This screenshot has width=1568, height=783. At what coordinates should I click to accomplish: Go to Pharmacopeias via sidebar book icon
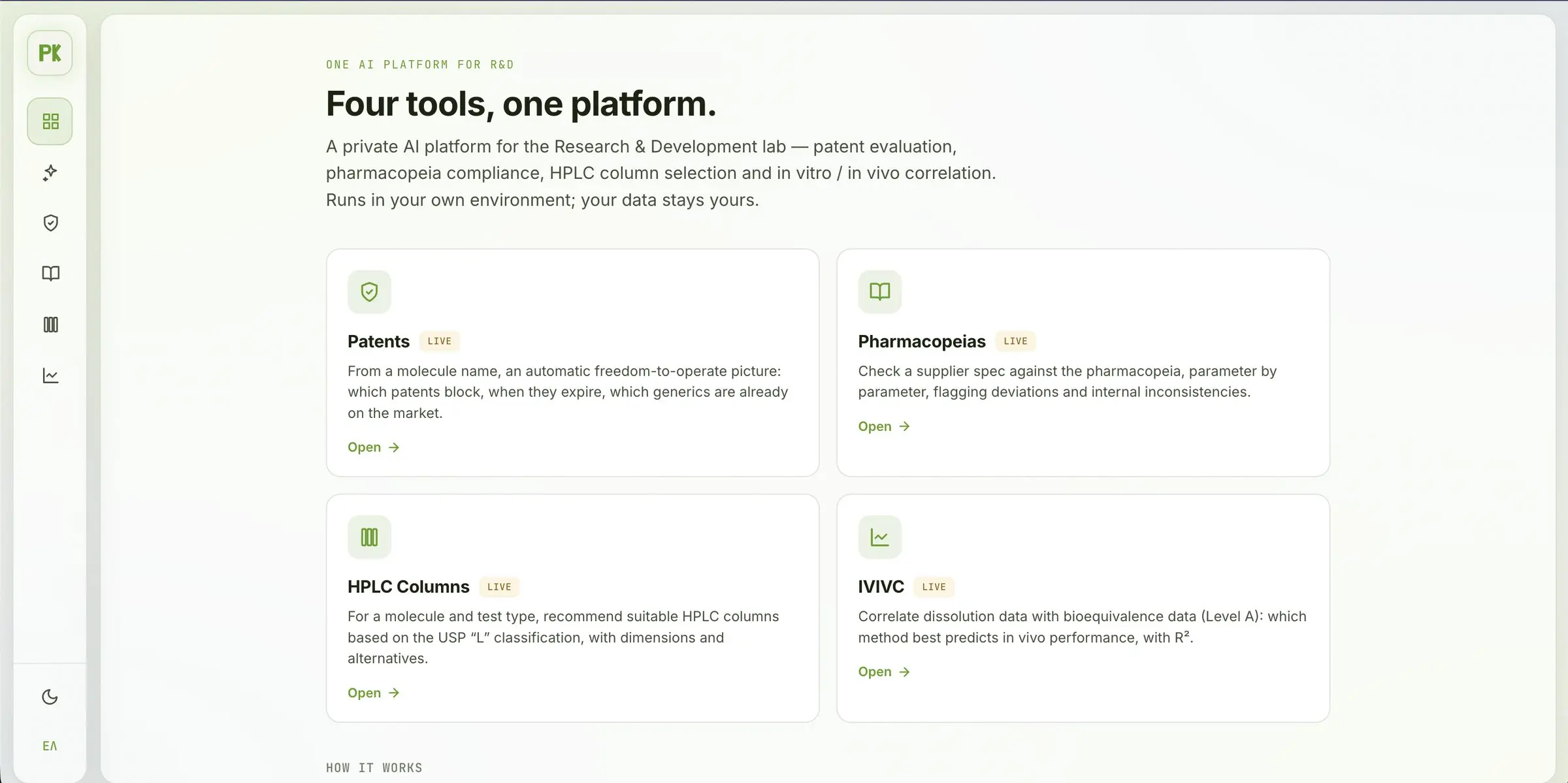click(x=50, y=274)
